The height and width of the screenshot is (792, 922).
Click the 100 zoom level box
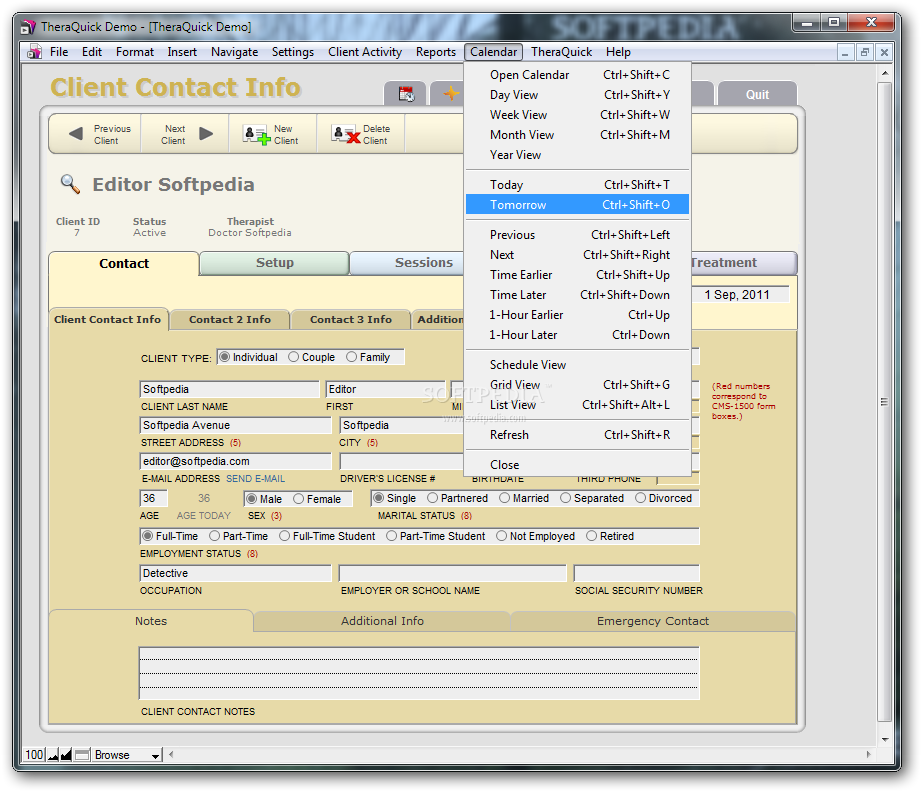[x=34, y=754]
